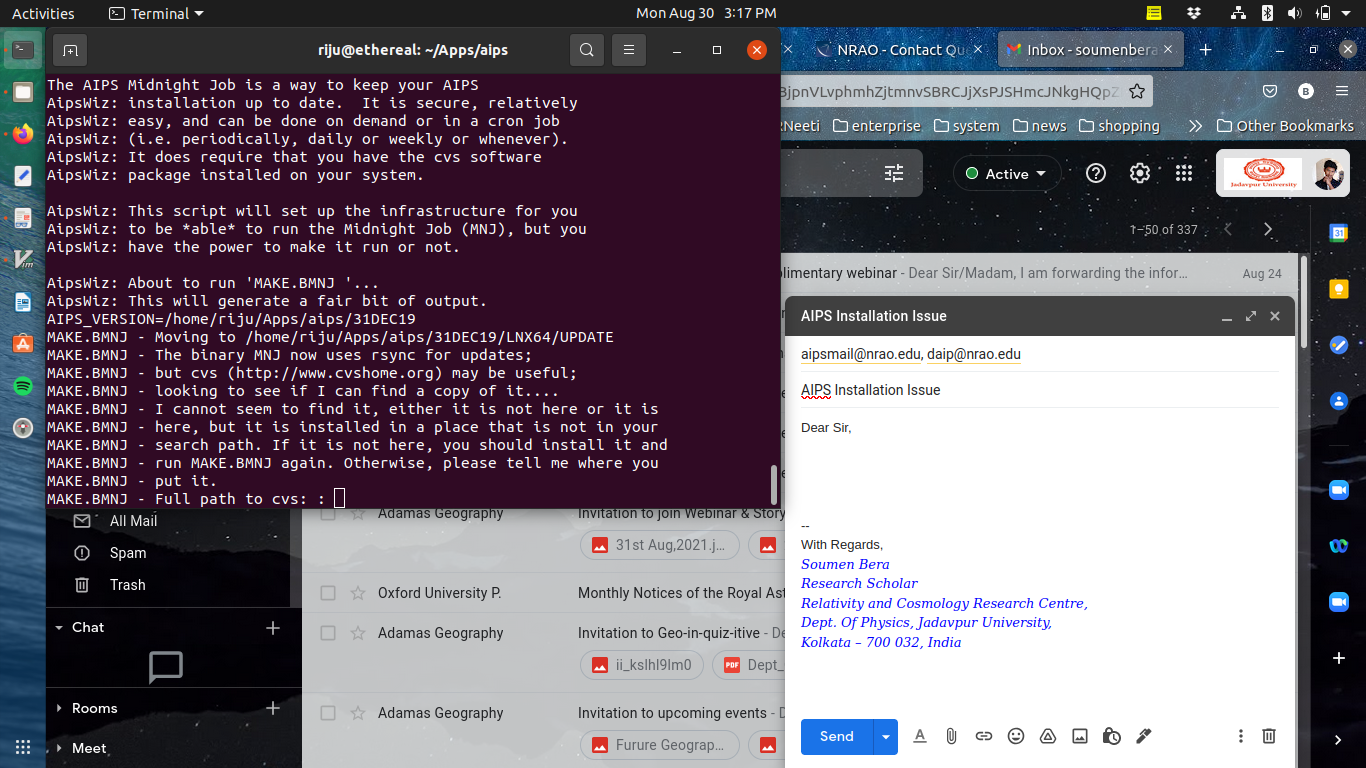Open the Spam folder
Screen dimensions: 1366x768
[x=128, y=553]
